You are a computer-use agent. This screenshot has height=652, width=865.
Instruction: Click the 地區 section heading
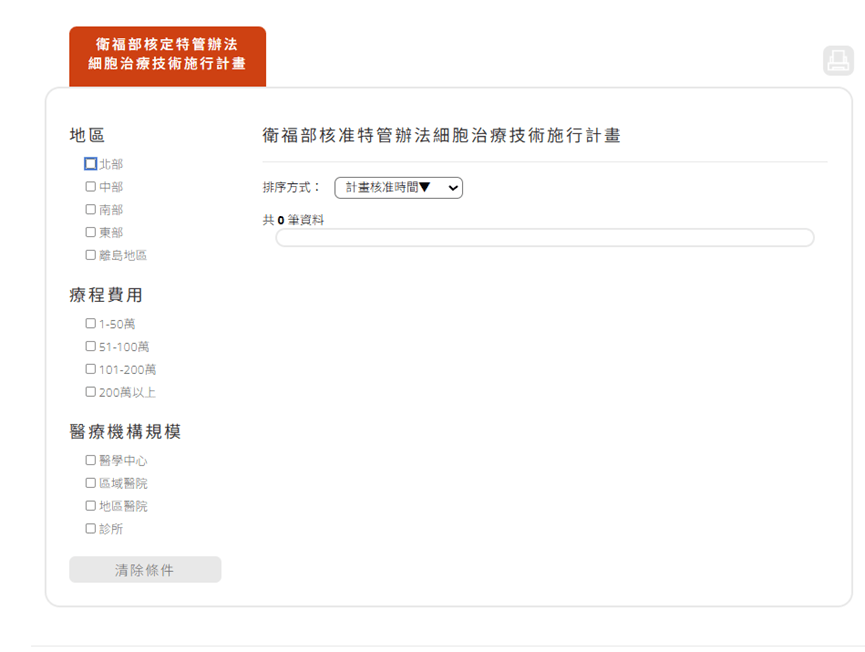click(x=87, y=135)
